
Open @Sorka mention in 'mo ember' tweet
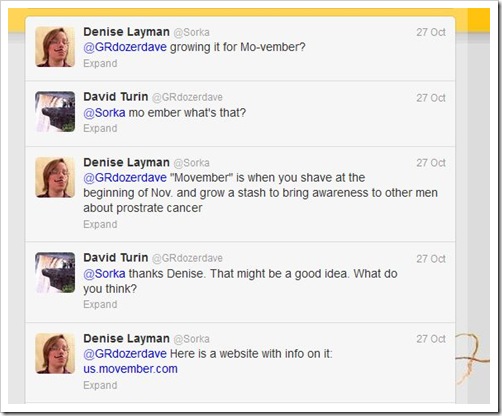[104, 113]
